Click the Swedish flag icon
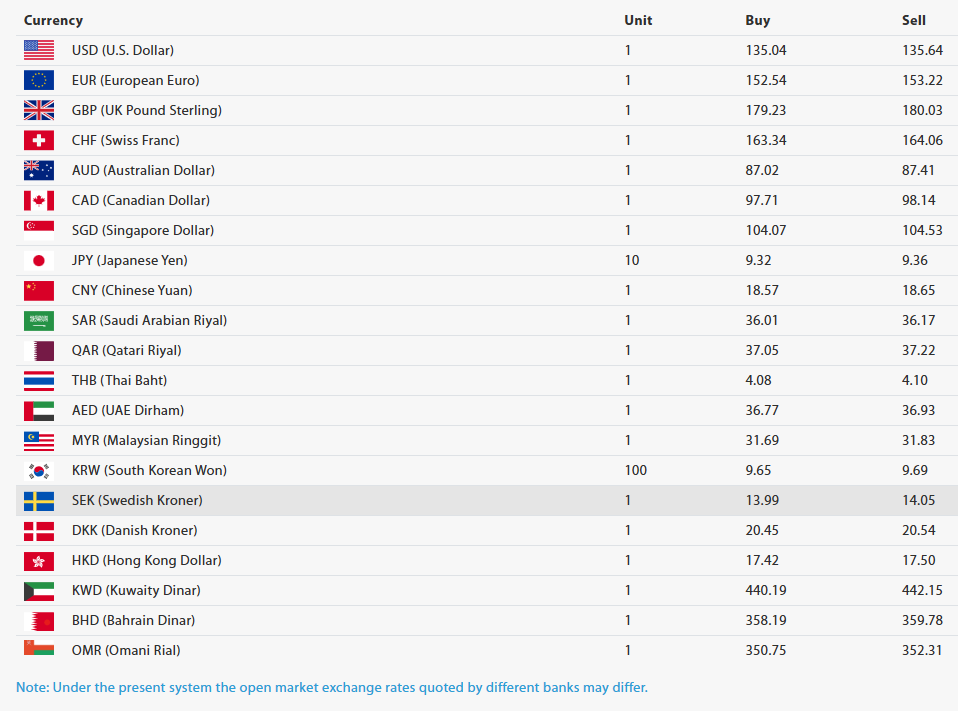958x711 pixels. tap(39, 500)
